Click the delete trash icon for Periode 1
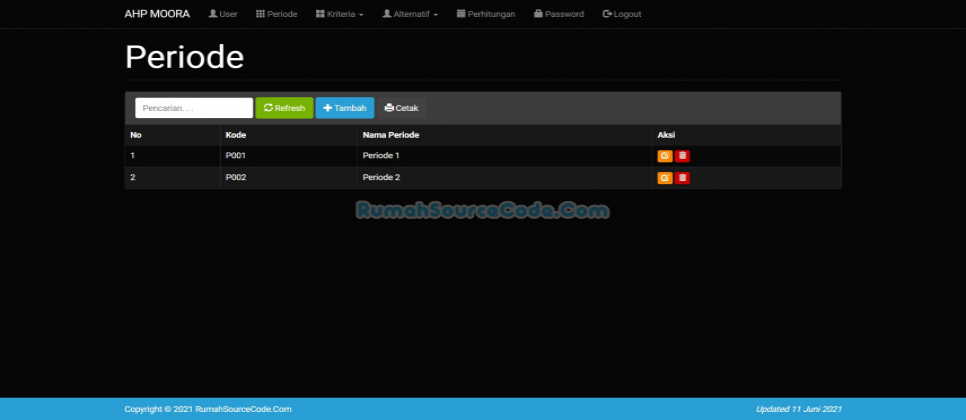This screenshot has height=420, width=966. (x=682, y=156)
